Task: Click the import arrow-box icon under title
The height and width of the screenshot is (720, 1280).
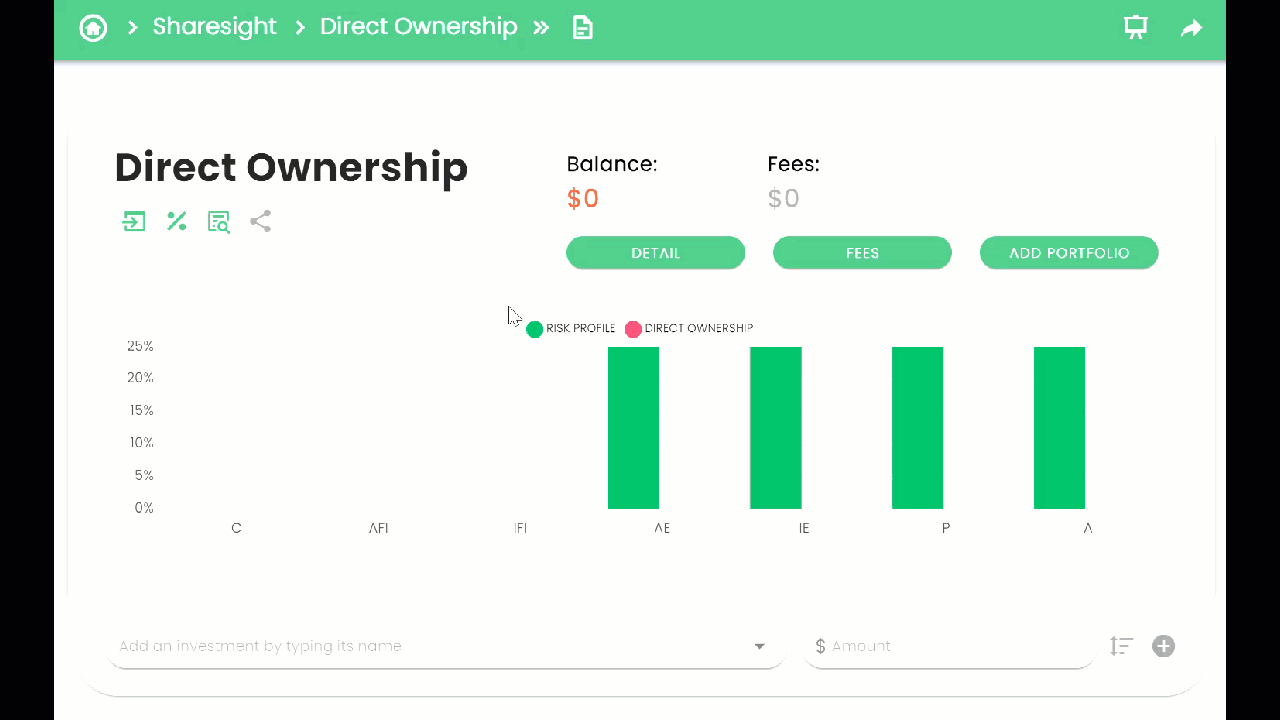Action: click(134, 222)
